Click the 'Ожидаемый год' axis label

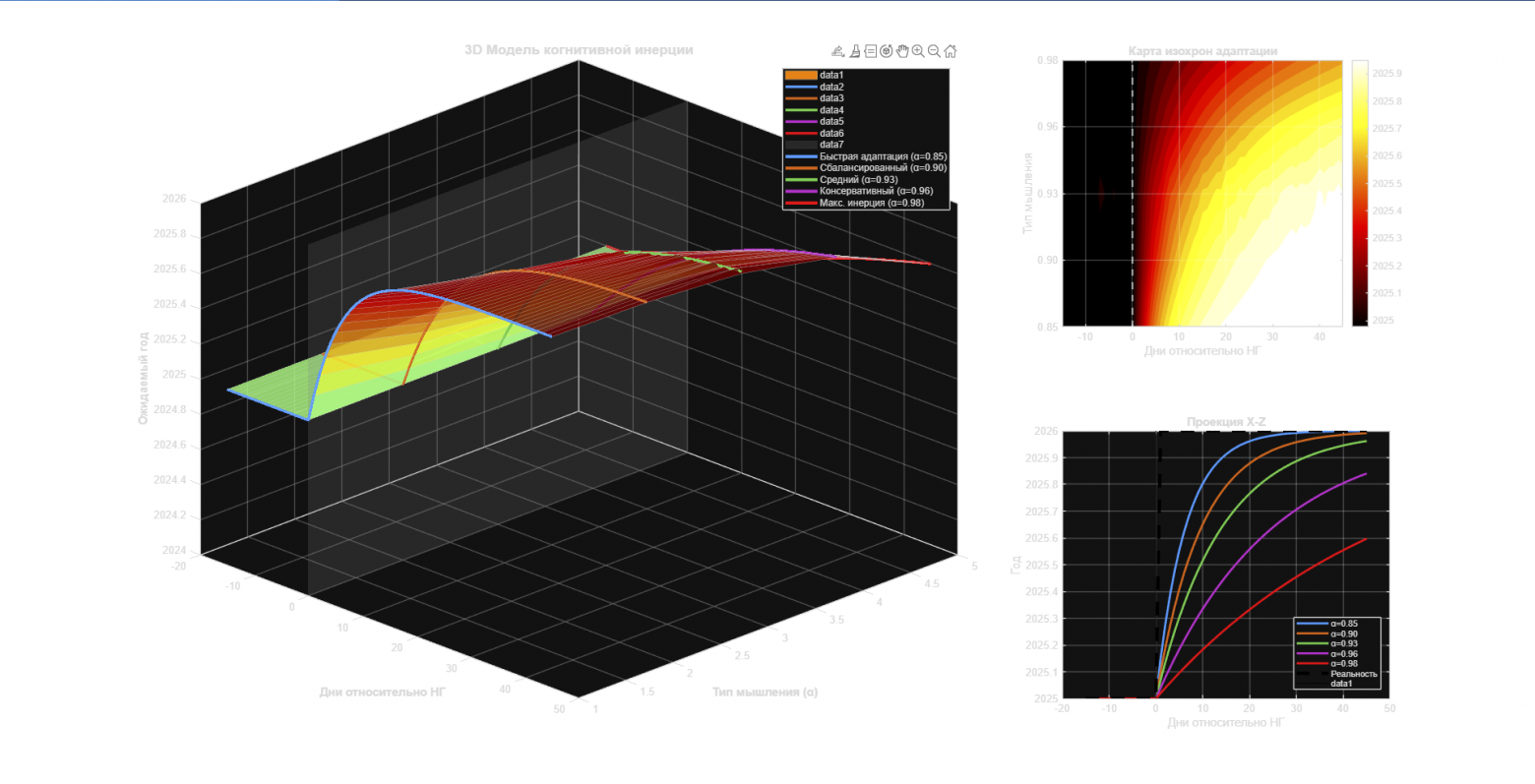144,378
